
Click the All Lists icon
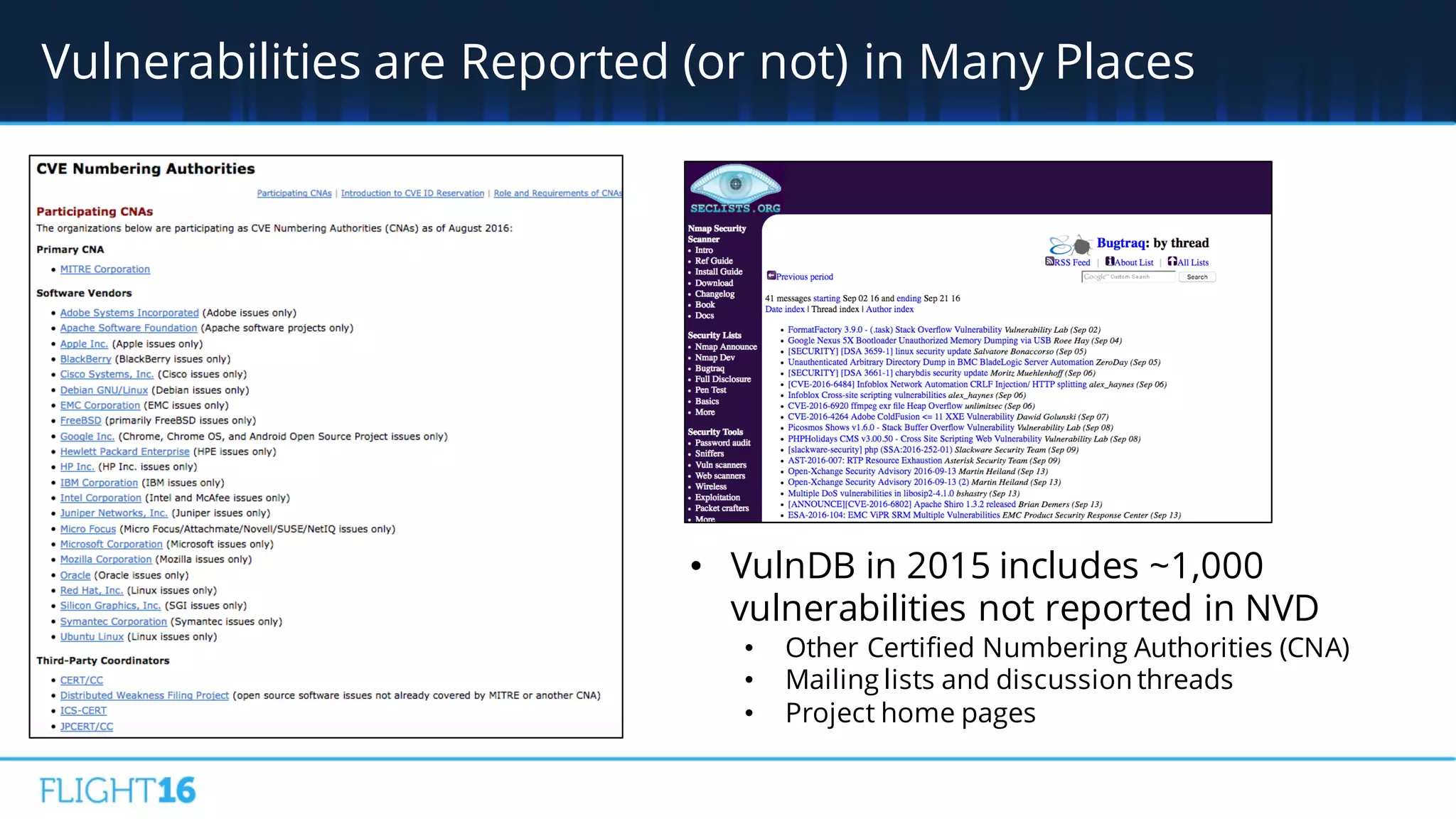pyautogui.click(x=1172, y=261)
